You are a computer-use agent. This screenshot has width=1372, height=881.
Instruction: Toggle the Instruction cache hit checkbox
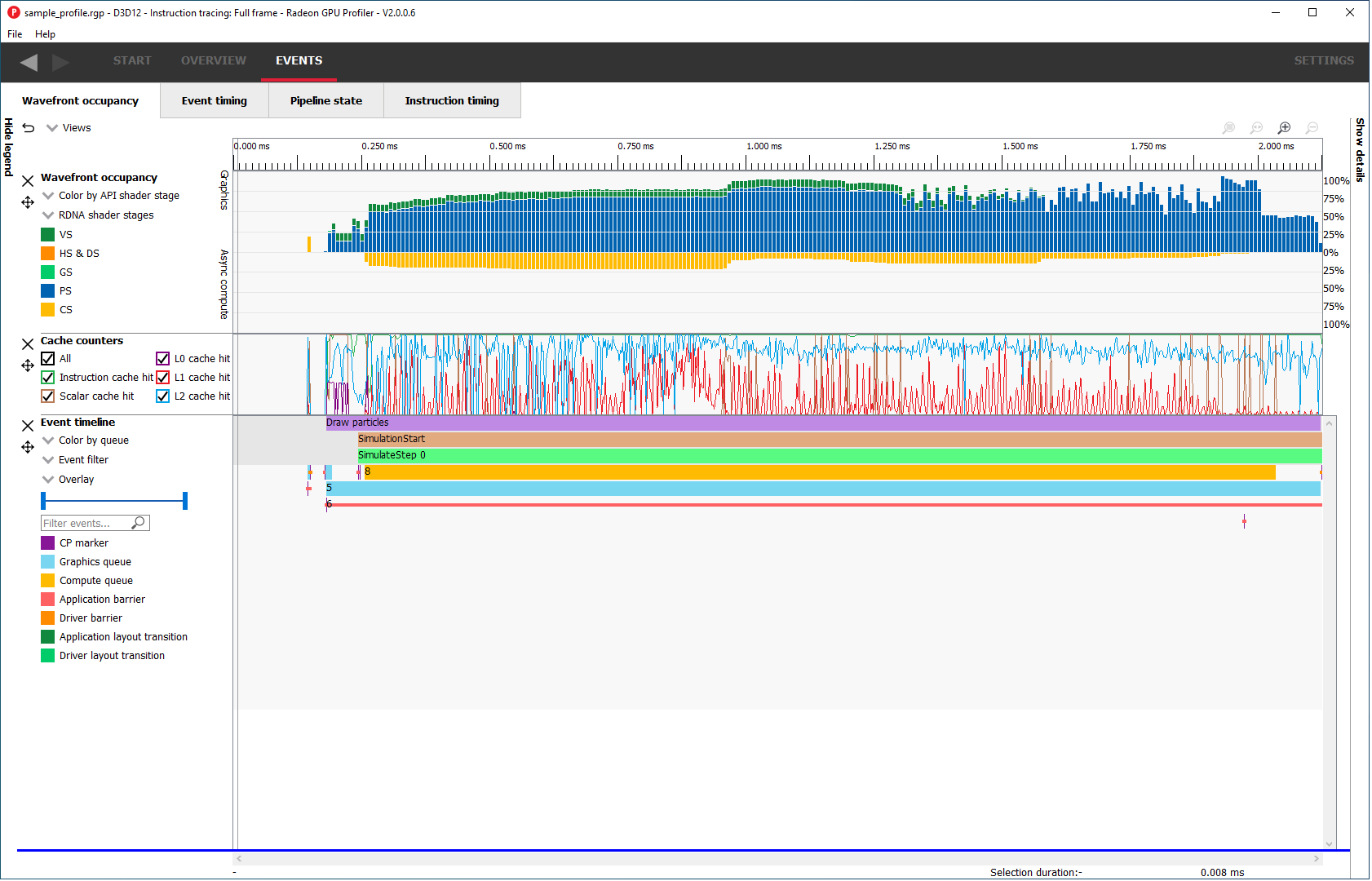[x=48, y=378]
